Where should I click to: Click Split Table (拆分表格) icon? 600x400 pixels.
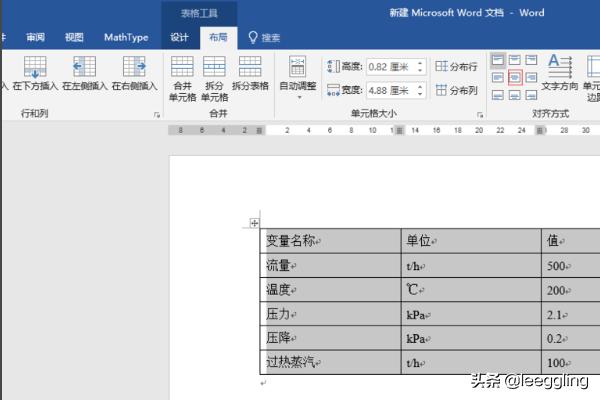point(250,67)
